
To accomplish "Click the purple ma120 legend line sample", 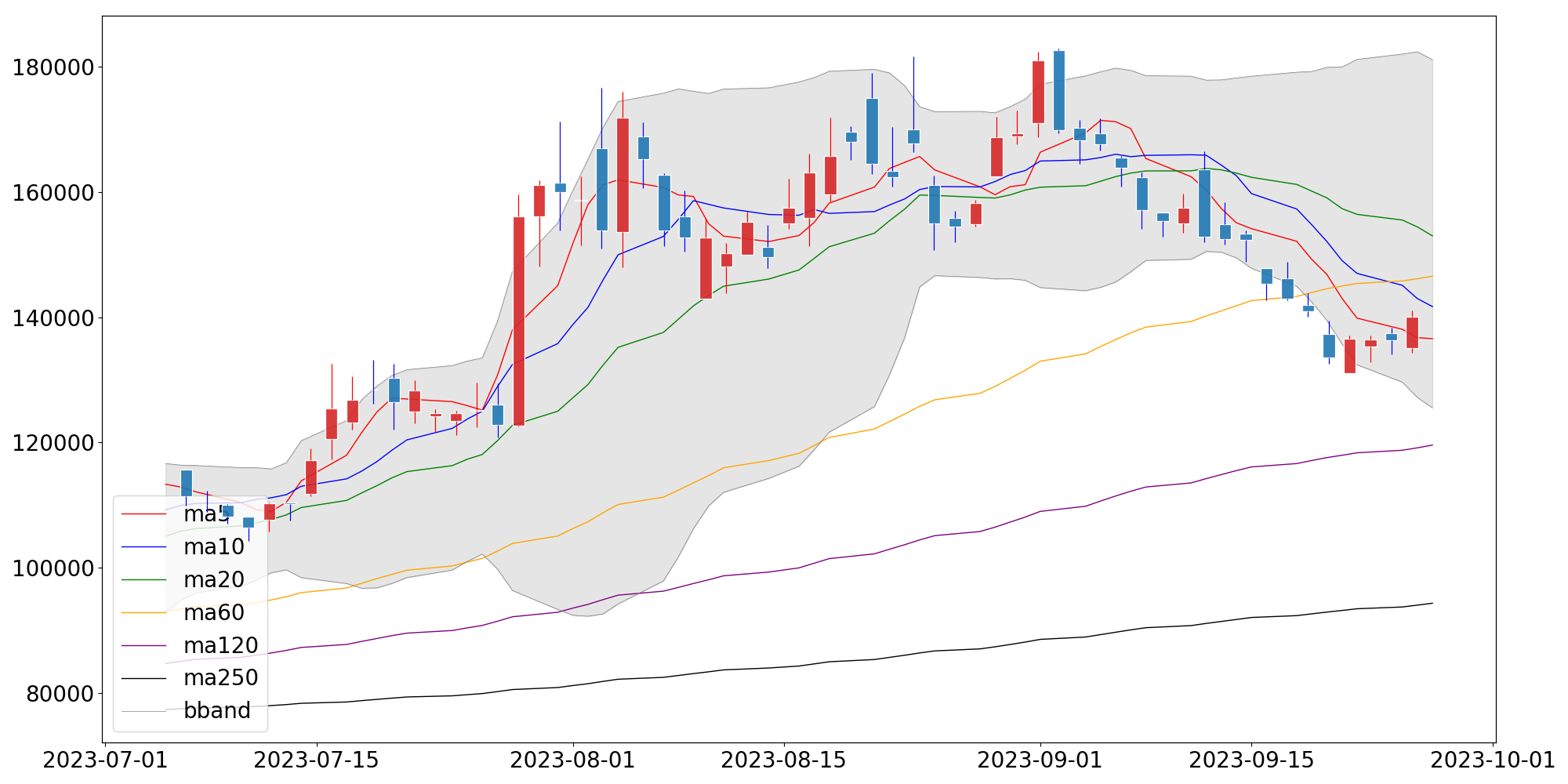I will [x=144, y=646].
